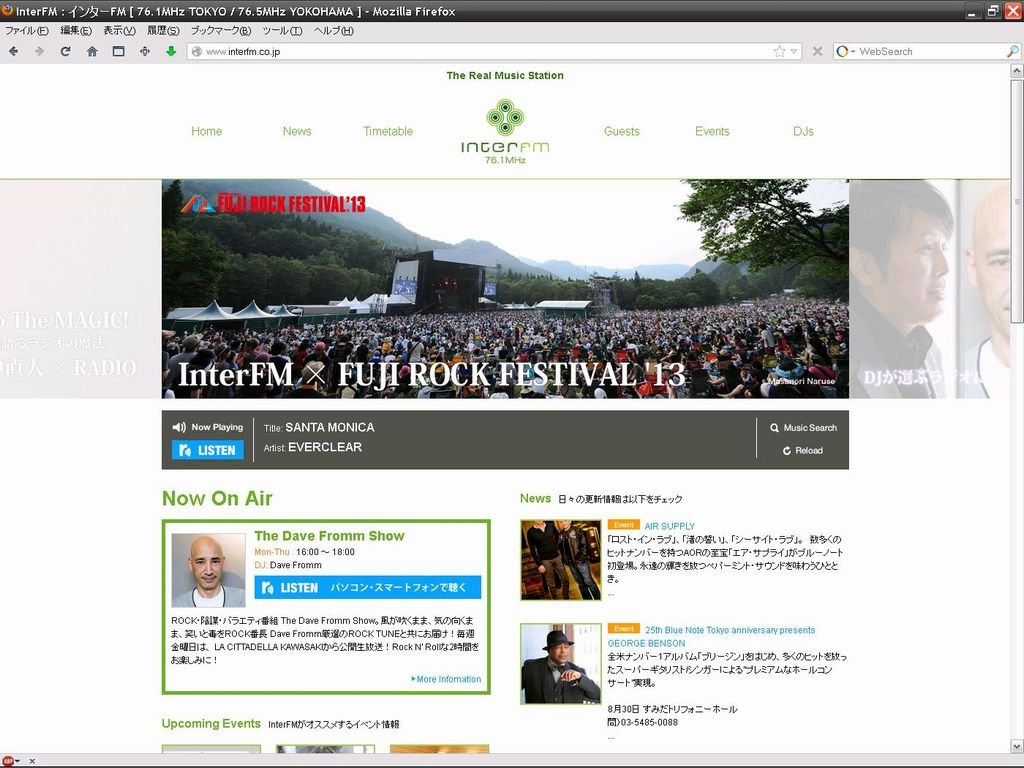Click into the WebSearch input field
Image resolution: width=1024 pixels, height=768 pixels.
click(x=931, y=51)
